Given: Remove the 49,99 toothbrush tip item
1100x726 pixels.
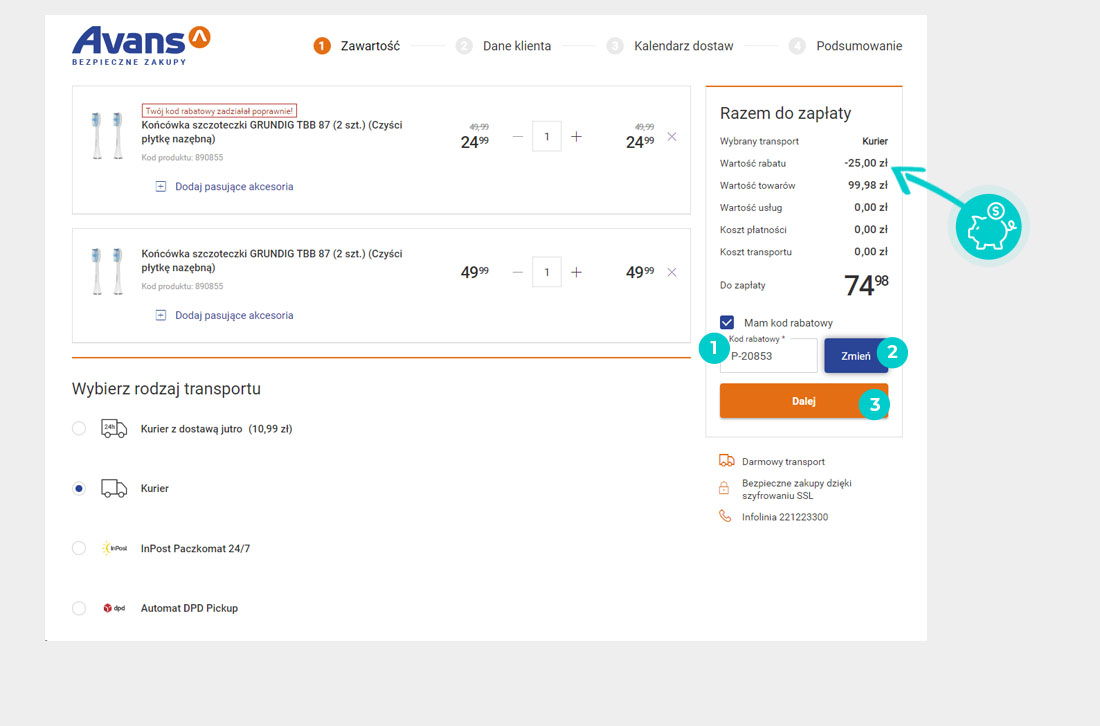Looking at the screenshot, I should [x=672, y=272].
